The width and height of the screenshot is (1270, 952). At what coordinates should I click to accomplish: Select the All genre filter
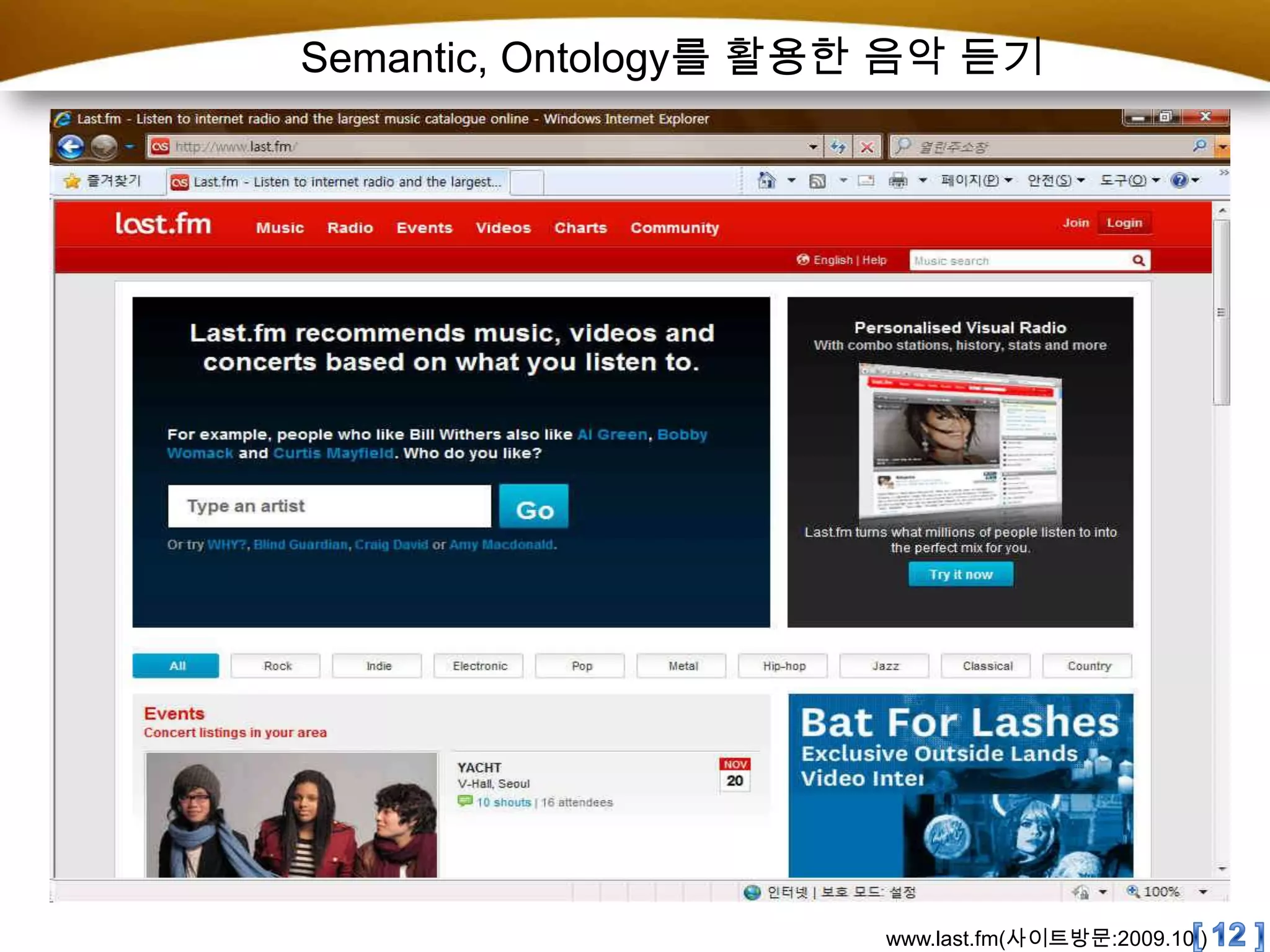(x=176, y=666)
